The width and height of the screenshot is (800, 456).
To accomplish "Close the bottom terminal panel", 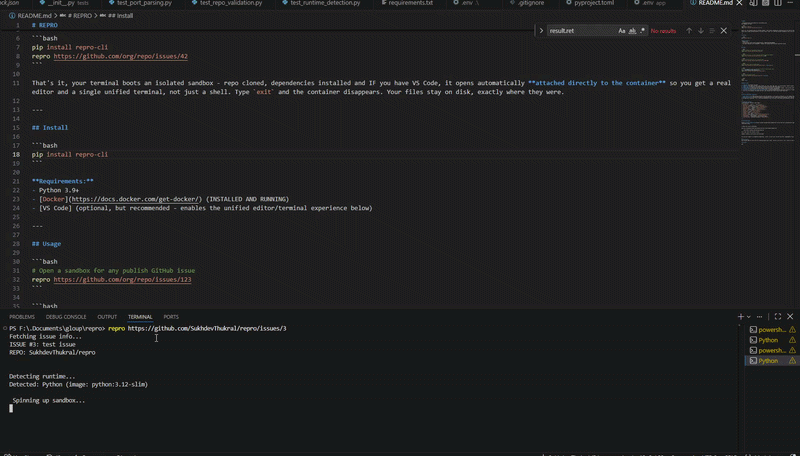I will point(790,317).
